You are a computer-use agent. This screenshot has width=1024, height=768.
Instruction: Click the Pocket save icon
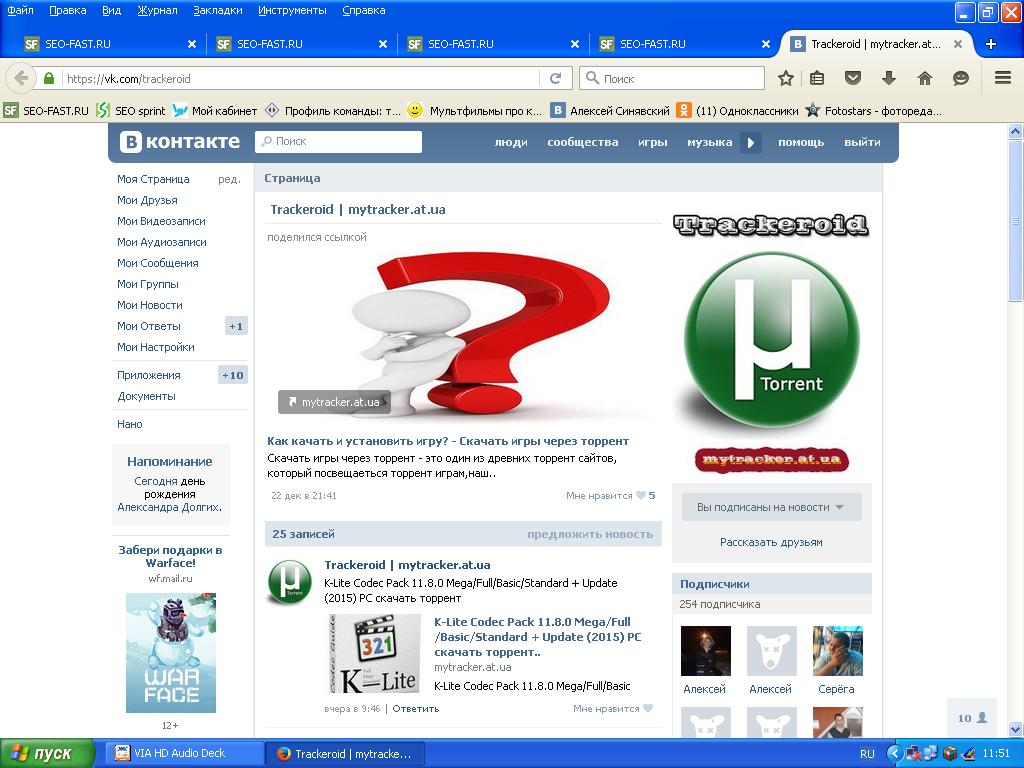[x=853, y=78]
